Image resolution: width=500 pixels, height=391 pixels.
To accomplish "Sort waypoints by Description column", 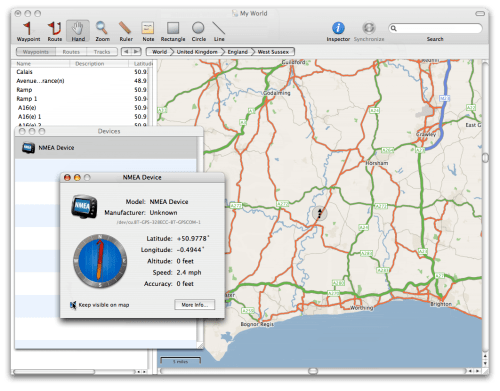I will coord(99,64).
